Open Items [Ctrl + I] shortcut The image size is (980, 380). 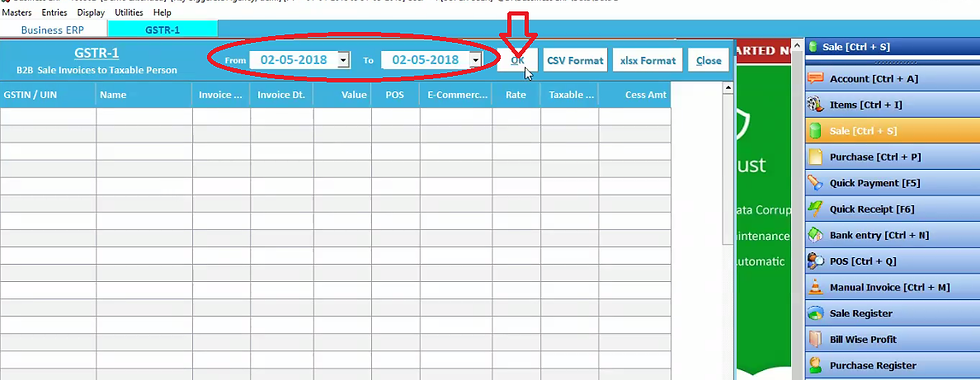coord(892,105)
